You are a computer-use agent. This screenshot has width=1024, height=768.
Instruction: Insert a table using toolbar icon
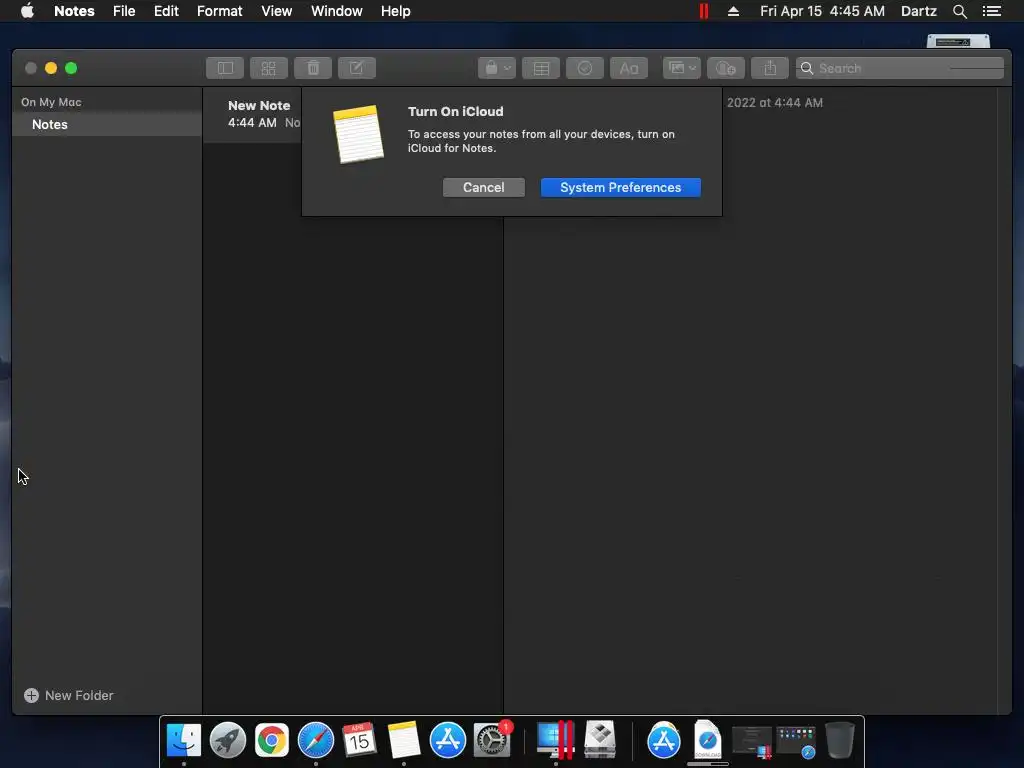pos(541,68)
